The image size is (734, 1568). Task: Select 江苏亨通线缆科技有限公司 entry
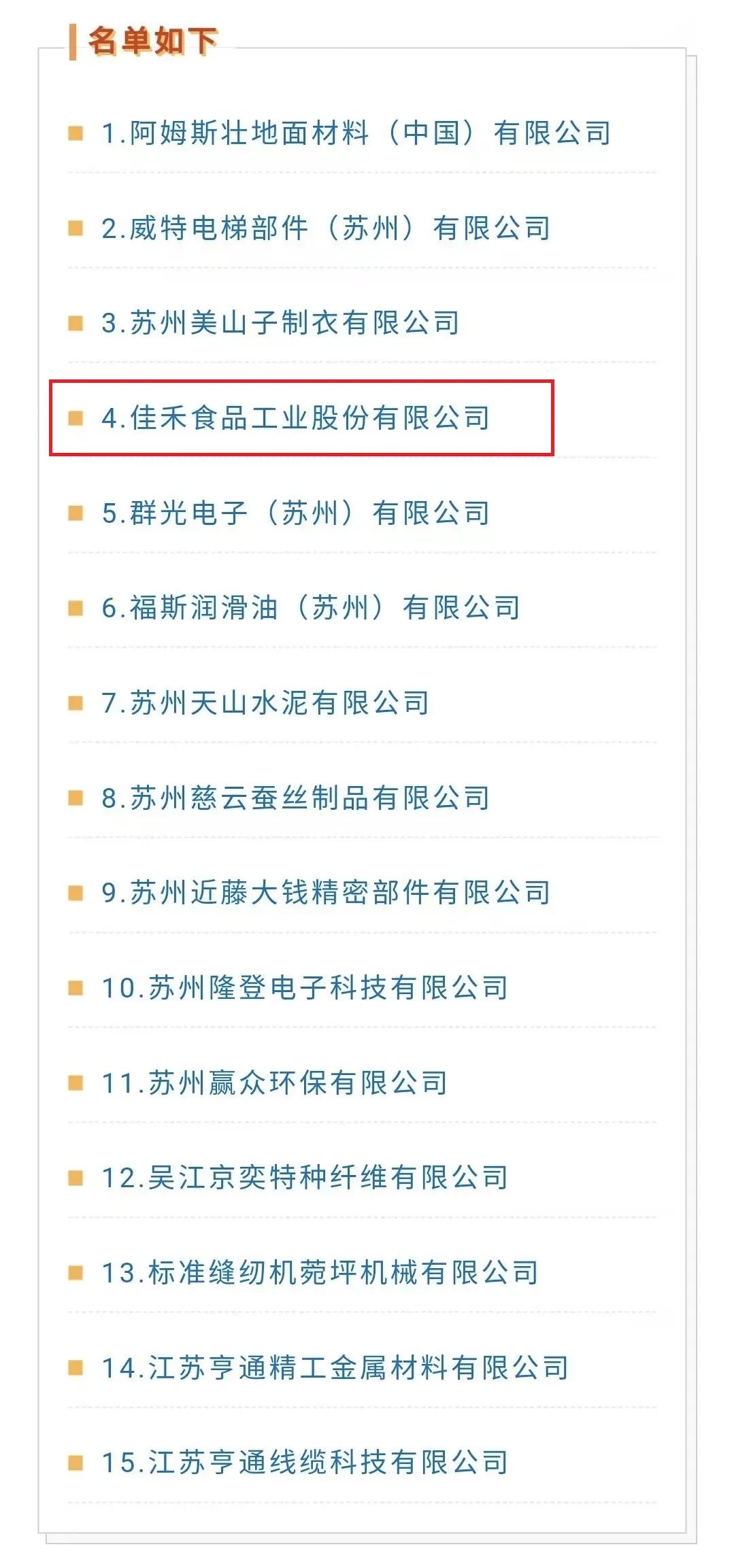pos(305,1462)
